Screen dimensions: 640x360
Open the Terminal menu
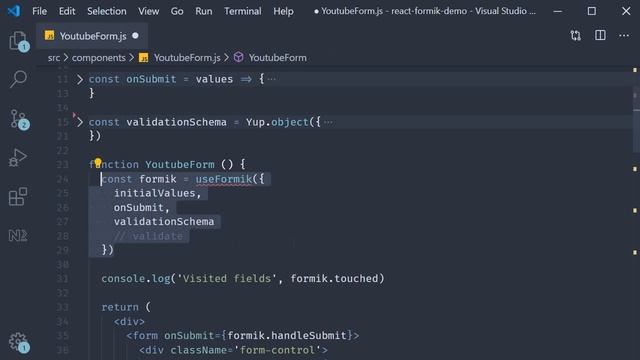pyautogui.click(x=242, y=11)
